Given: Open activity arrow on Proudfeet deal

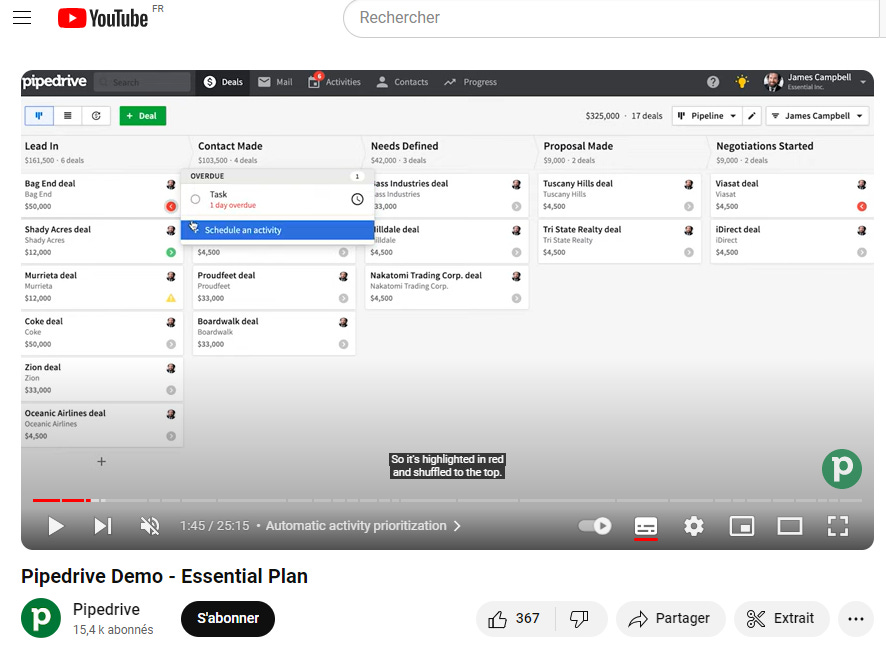Looking at the screenshot, I should coord(344,298).
